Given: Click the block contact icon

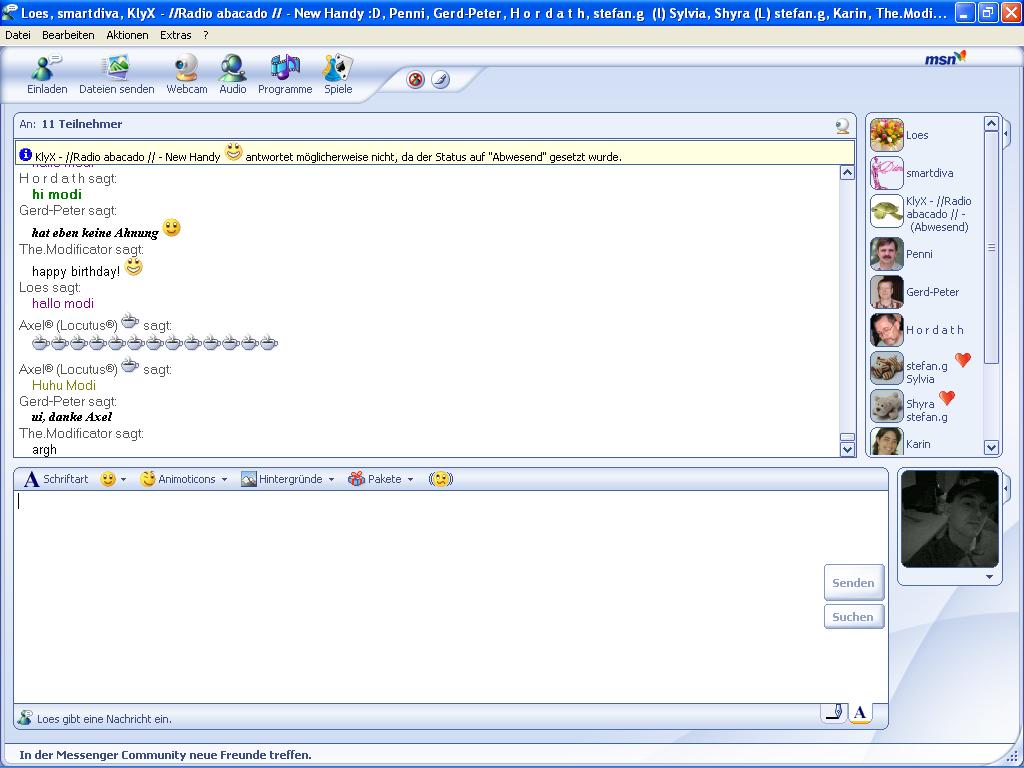Looking at the screenshot, I should pos(416,80).
